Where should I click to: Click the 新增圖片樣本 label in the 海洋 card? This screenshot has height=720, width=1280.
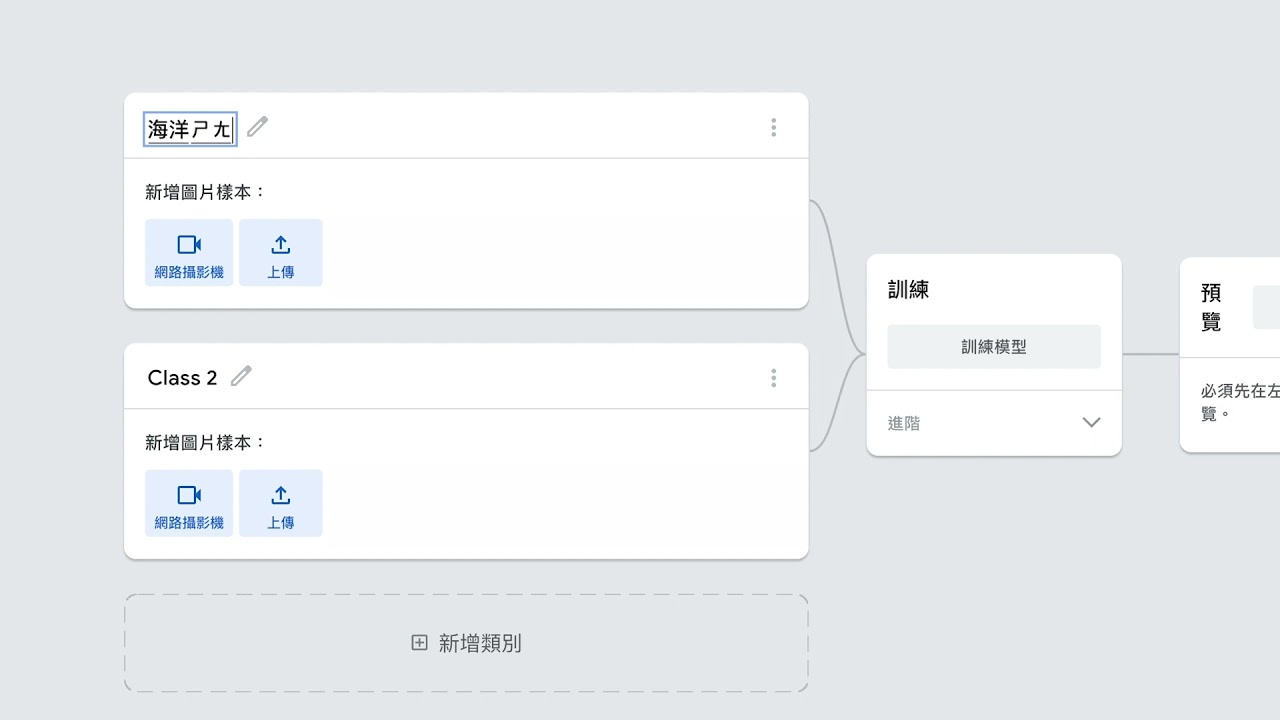(206, 192)
